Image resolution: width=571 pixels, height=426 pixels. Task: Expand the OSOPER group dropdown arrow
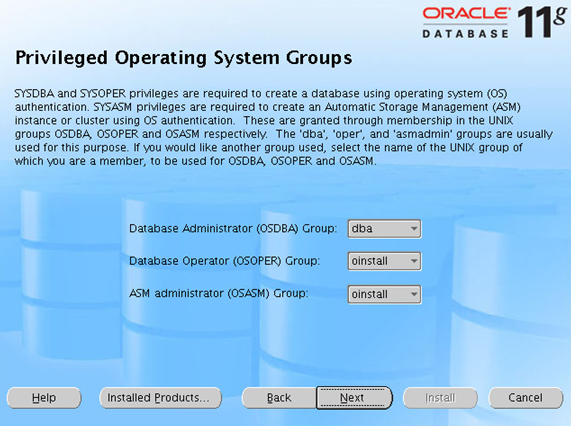(414, 261)
